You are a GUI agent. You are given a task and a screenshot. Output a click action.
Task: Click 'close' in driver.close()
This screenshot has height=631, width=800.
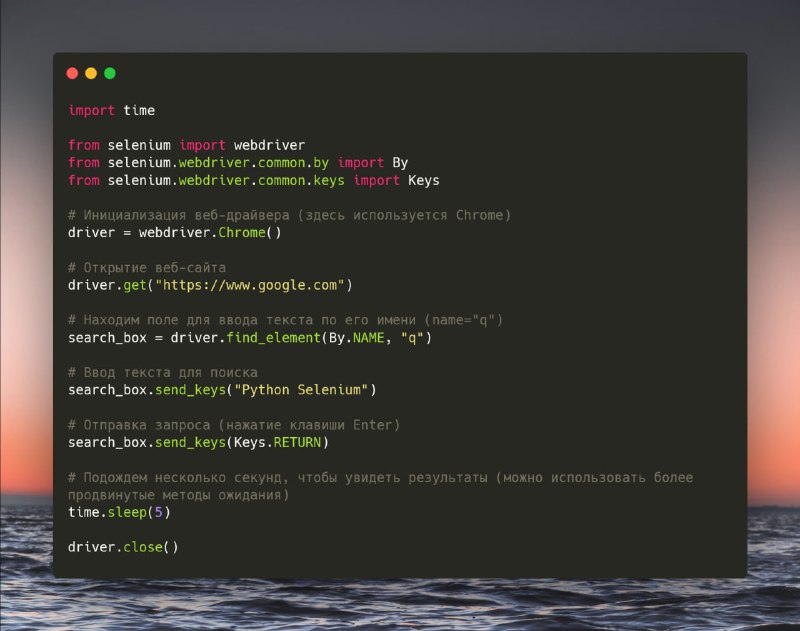[x=143, y=547]
